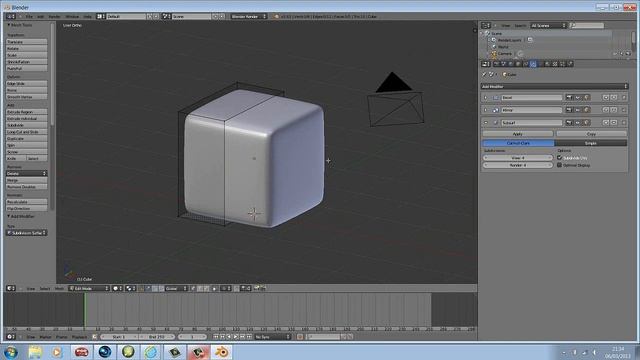Image resolution: width=640 pixels, height=360 pixels.
Task: Collapse the Subsurf modifier panel
Action: pos(485,122)
